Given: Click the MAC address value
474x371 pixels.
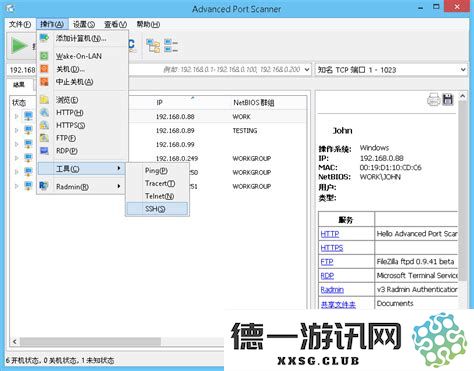Looking at the screenshot, I should 390,168.
